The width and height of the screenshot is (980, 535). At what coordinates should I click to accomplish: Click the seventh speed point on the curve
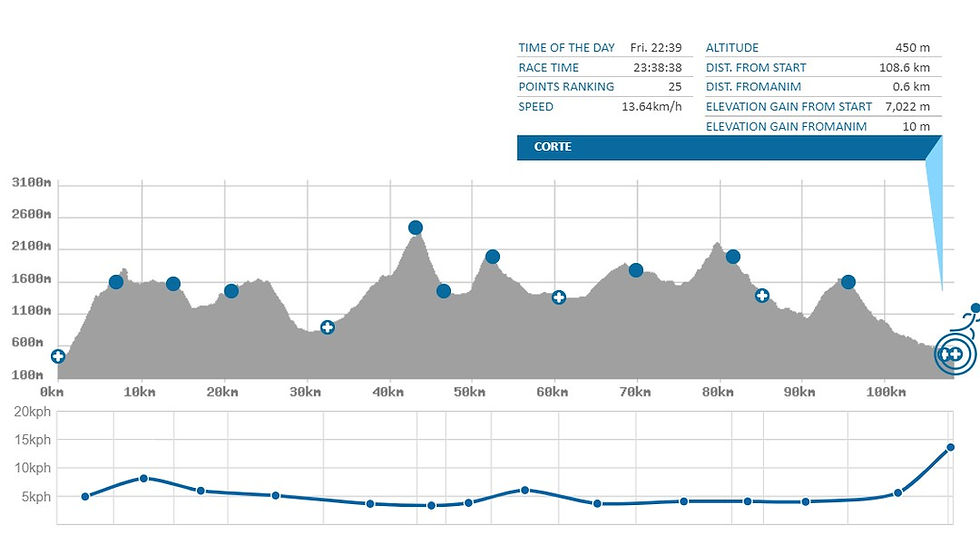tap(469, 502)
